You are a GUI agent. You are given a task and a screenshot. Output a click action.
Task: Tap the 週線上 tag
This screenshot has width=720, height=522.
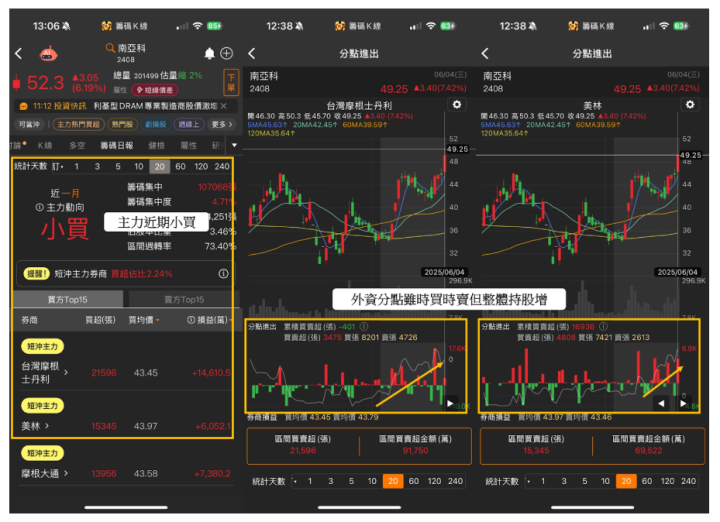189,124
